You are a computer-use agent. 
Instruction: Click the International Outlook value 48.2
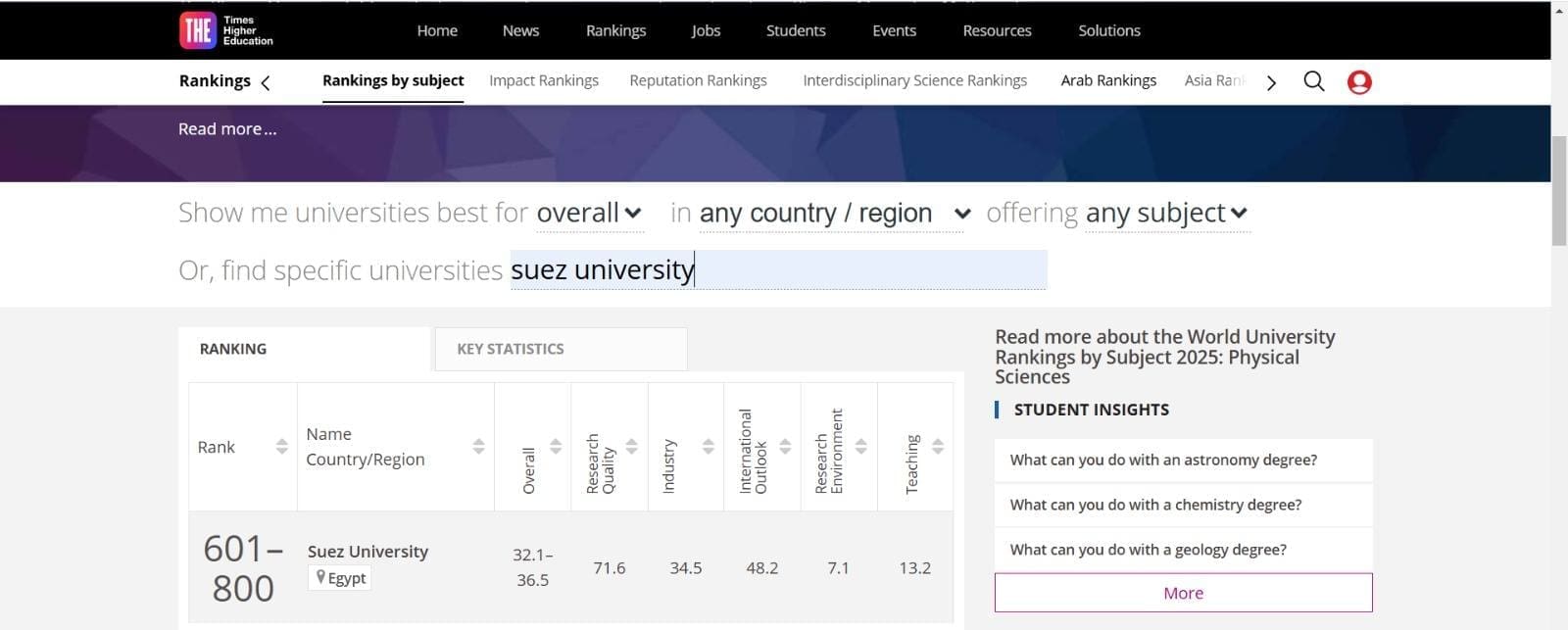click(762, 568)
